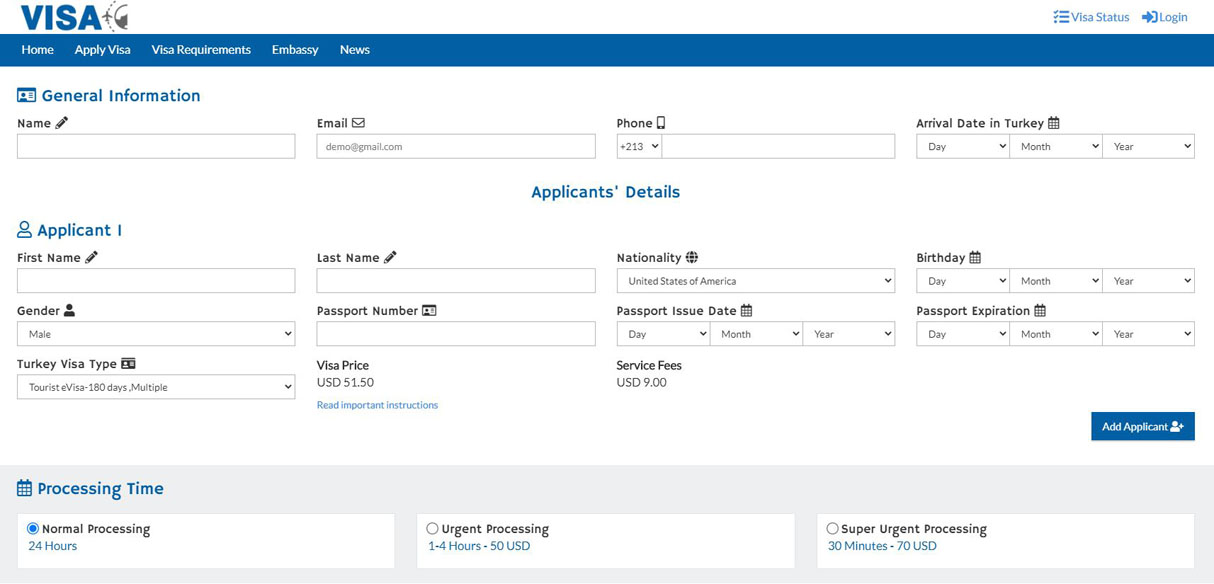The width and height of the screenshot is (1214, 584).
Task: Open the Passport Expiration Month dropdown
Action: [1056, 334]
